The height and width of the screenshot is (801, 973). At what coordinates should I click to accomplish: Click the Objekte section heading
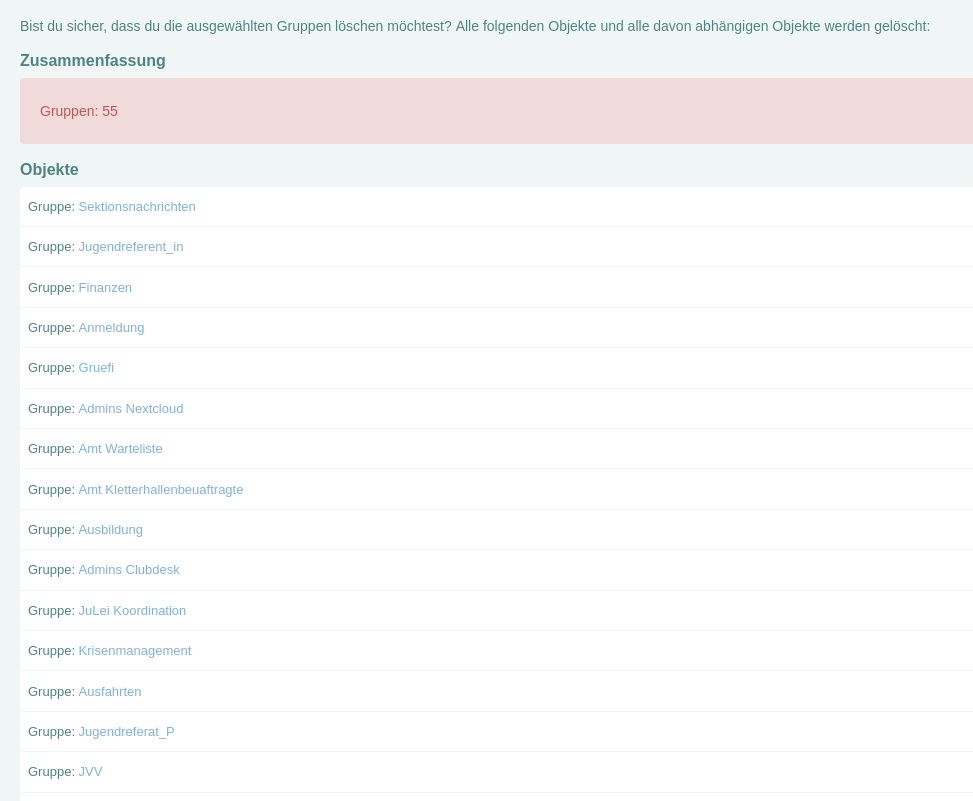[49, 170]
